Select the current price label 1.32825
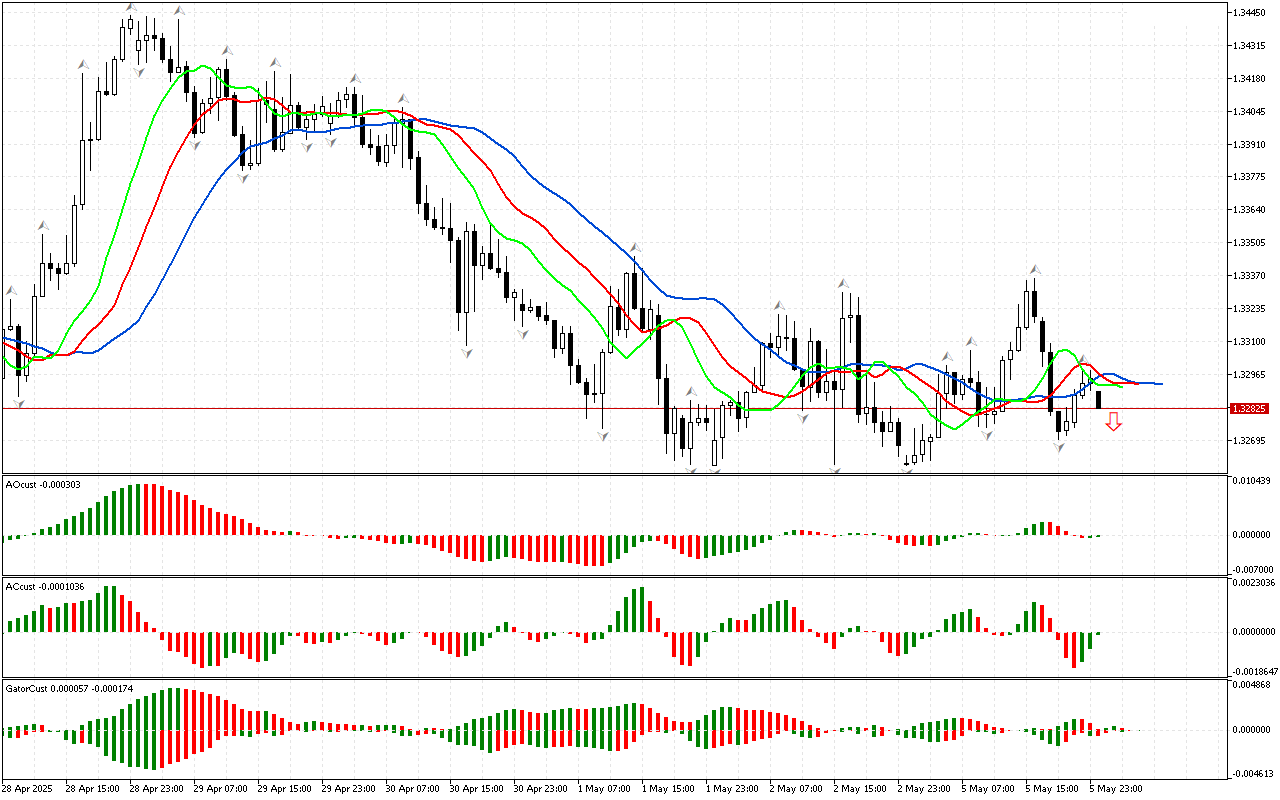1280x800 pixels. 1251,409
